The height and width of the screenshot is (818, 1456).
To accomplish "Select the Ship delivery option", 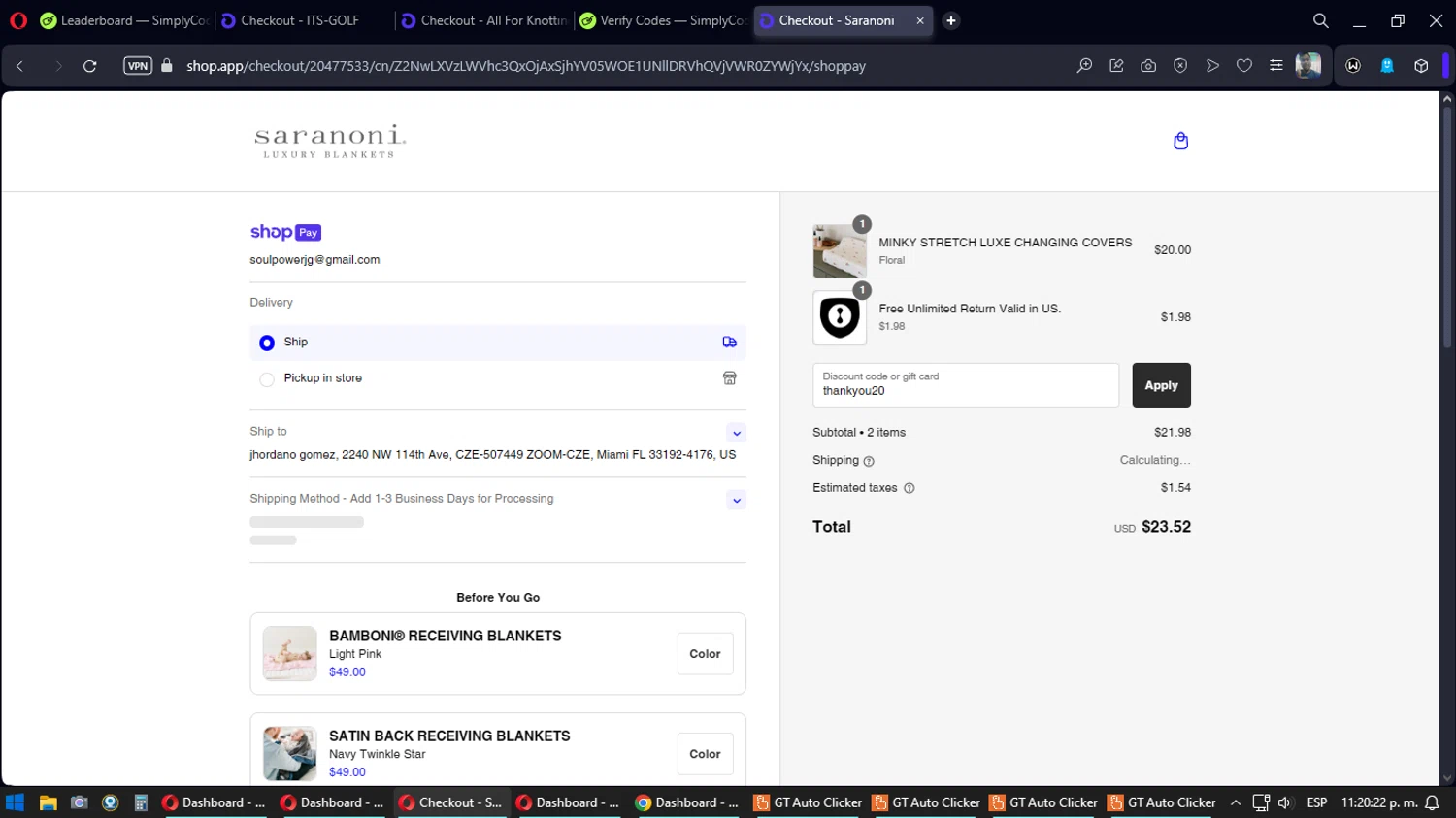I will click(x=498, y=343).
